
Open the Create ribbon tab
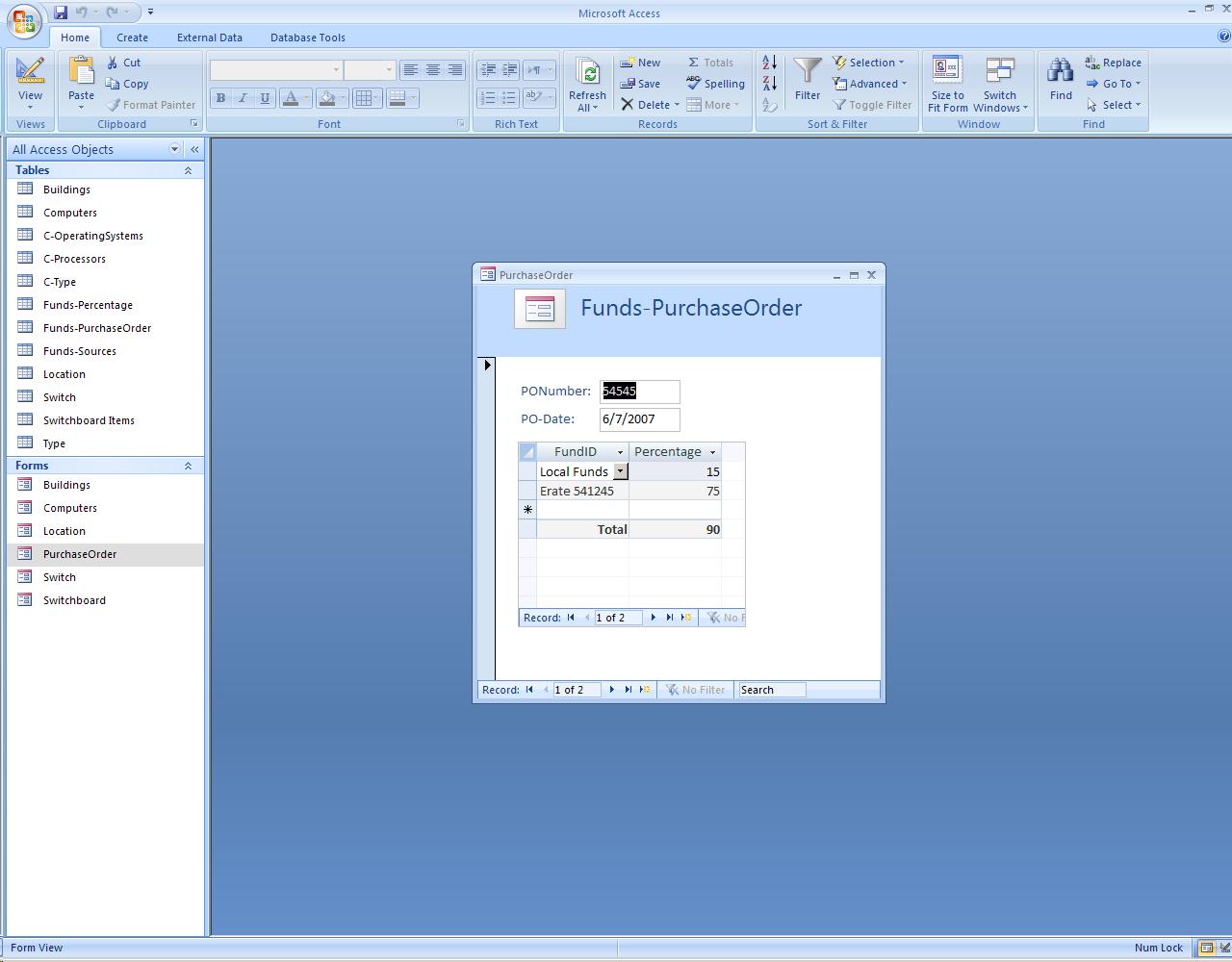point(132,38)
